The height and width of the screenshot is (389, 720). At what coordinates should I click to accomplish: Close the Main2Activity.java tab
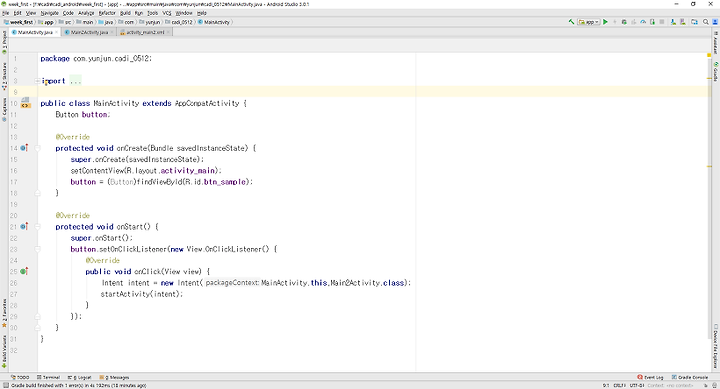[x=112, y=32]
